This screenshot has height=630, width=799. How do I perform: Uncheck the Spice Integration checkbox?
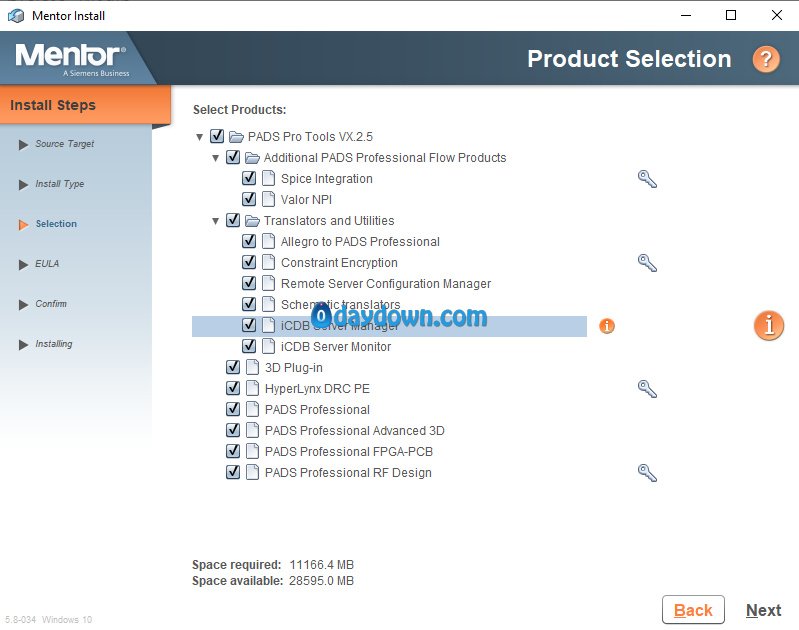click(249, 178)
